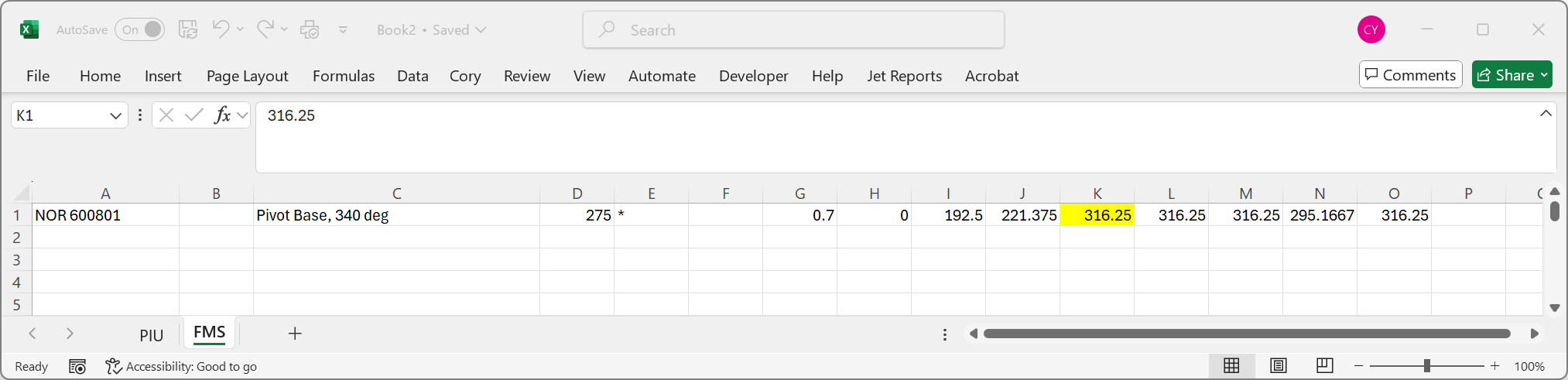
Task: Open the Name Box dropdown
Action: [x=115, y=115]
